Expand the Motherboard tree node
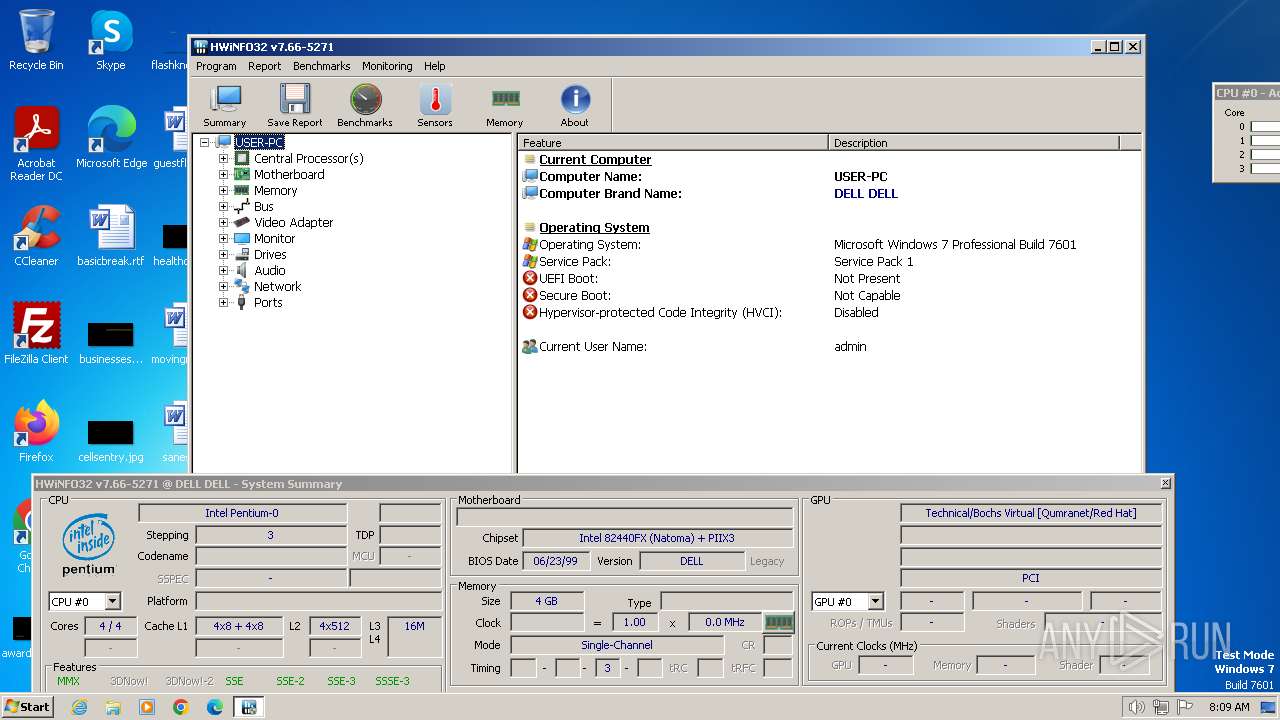Image resolution: width=1280 pixels, height=720 pixels. point(224,174)
